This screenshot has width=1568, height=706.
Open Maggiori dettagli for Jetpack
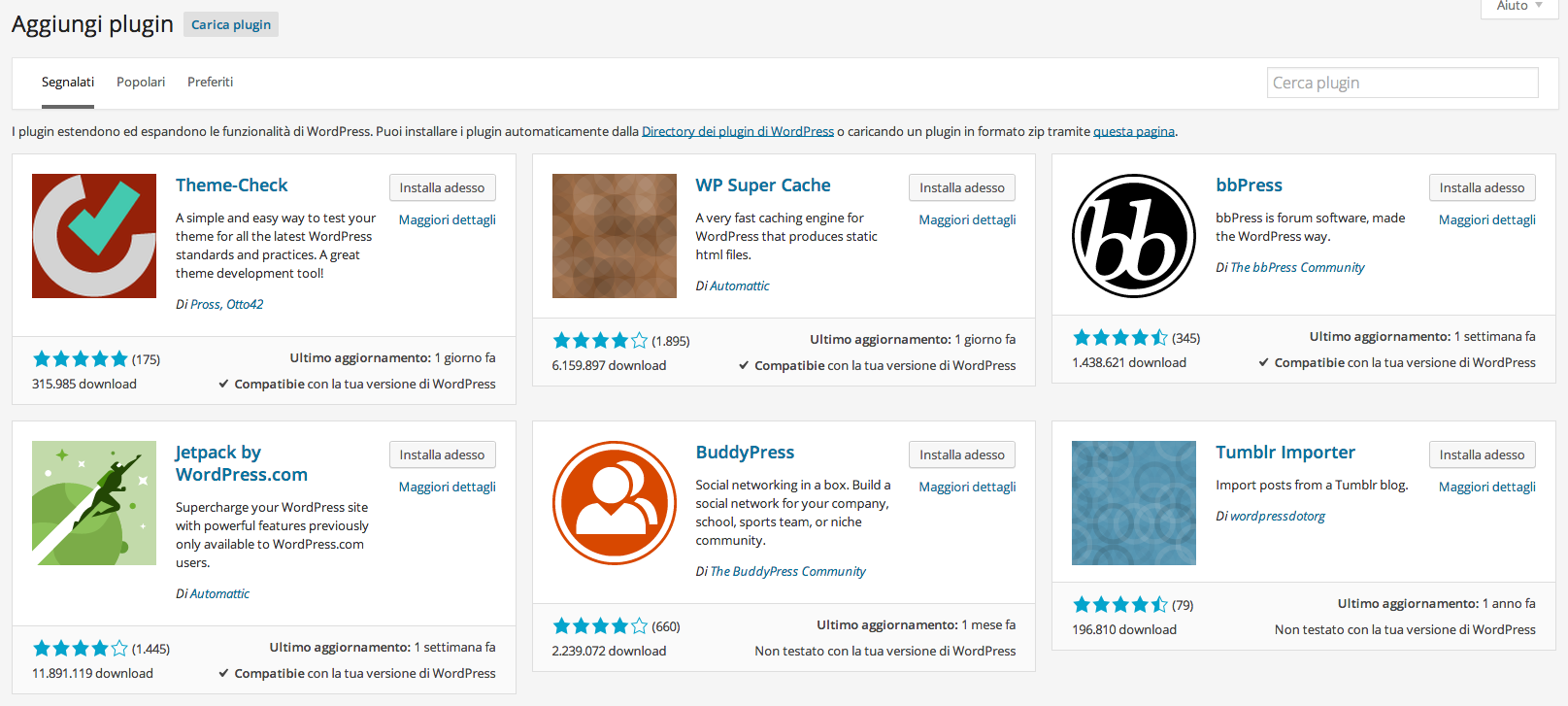[x=448, y=487]
